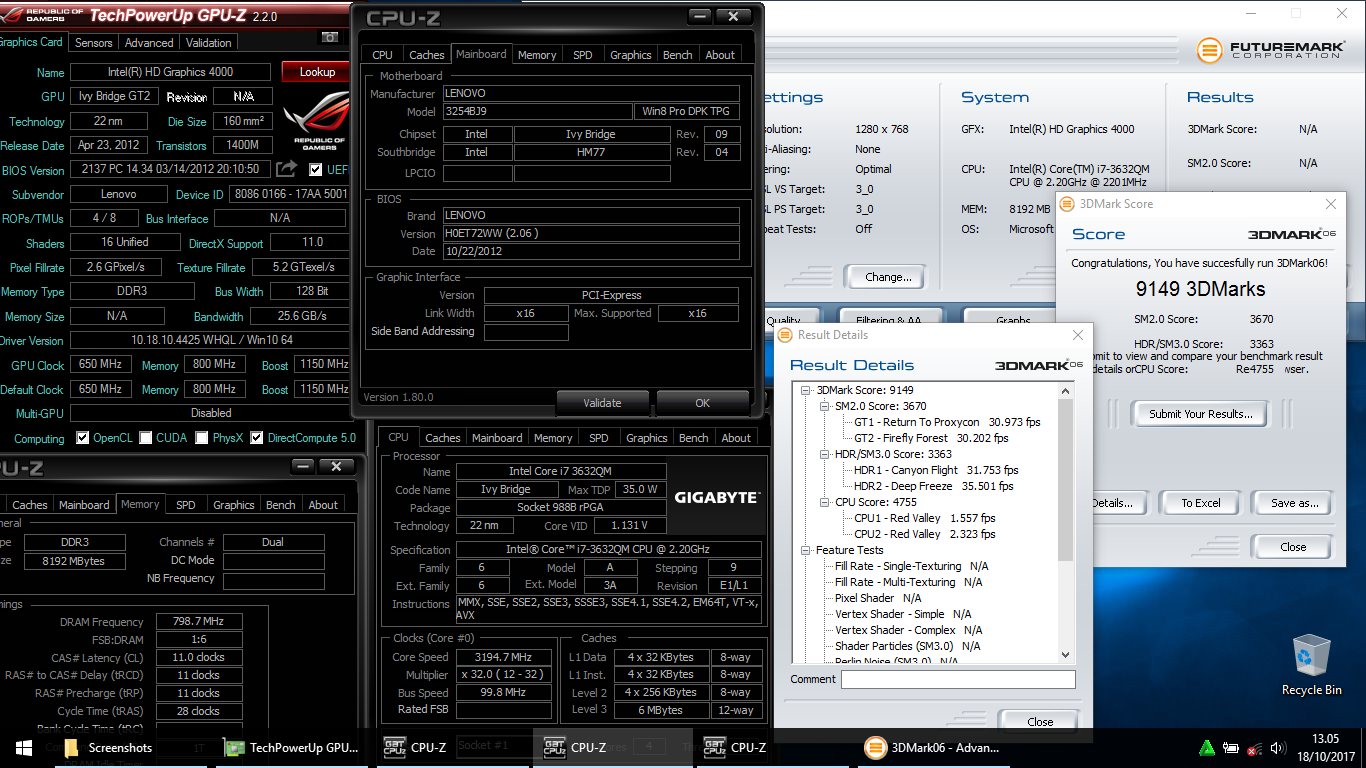The height and width of the screenshot is (768, 1366).
Task: Collapse the SM2.0 Score: 3670 tree node
Action: [x=825, y=406]
